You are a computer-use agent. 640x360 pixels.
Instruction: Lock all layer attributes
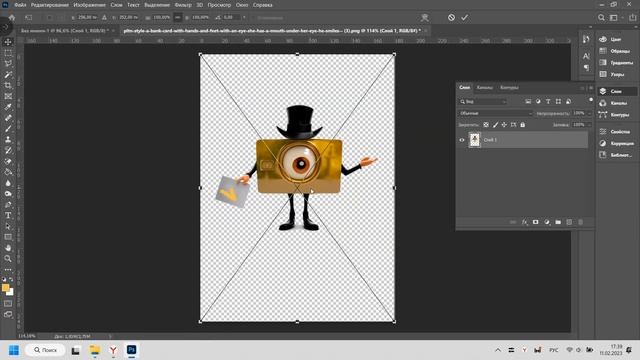click(522, 125)
